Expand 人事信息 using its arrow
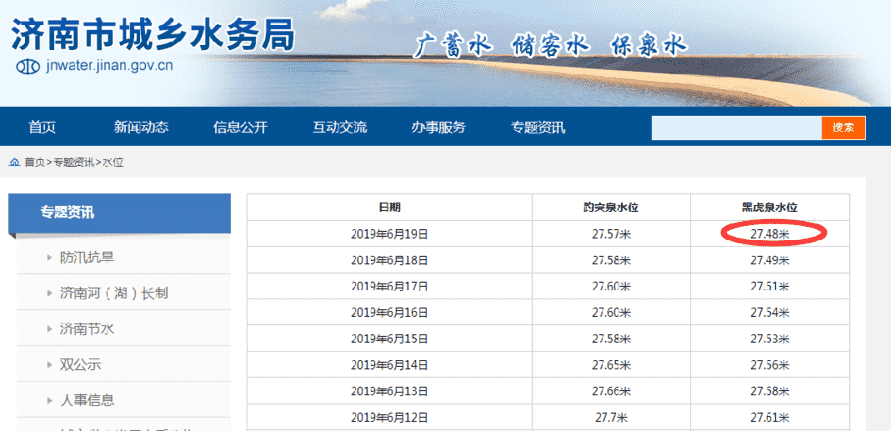This screenshot has width=891, height=431. [x=49, y=400]
